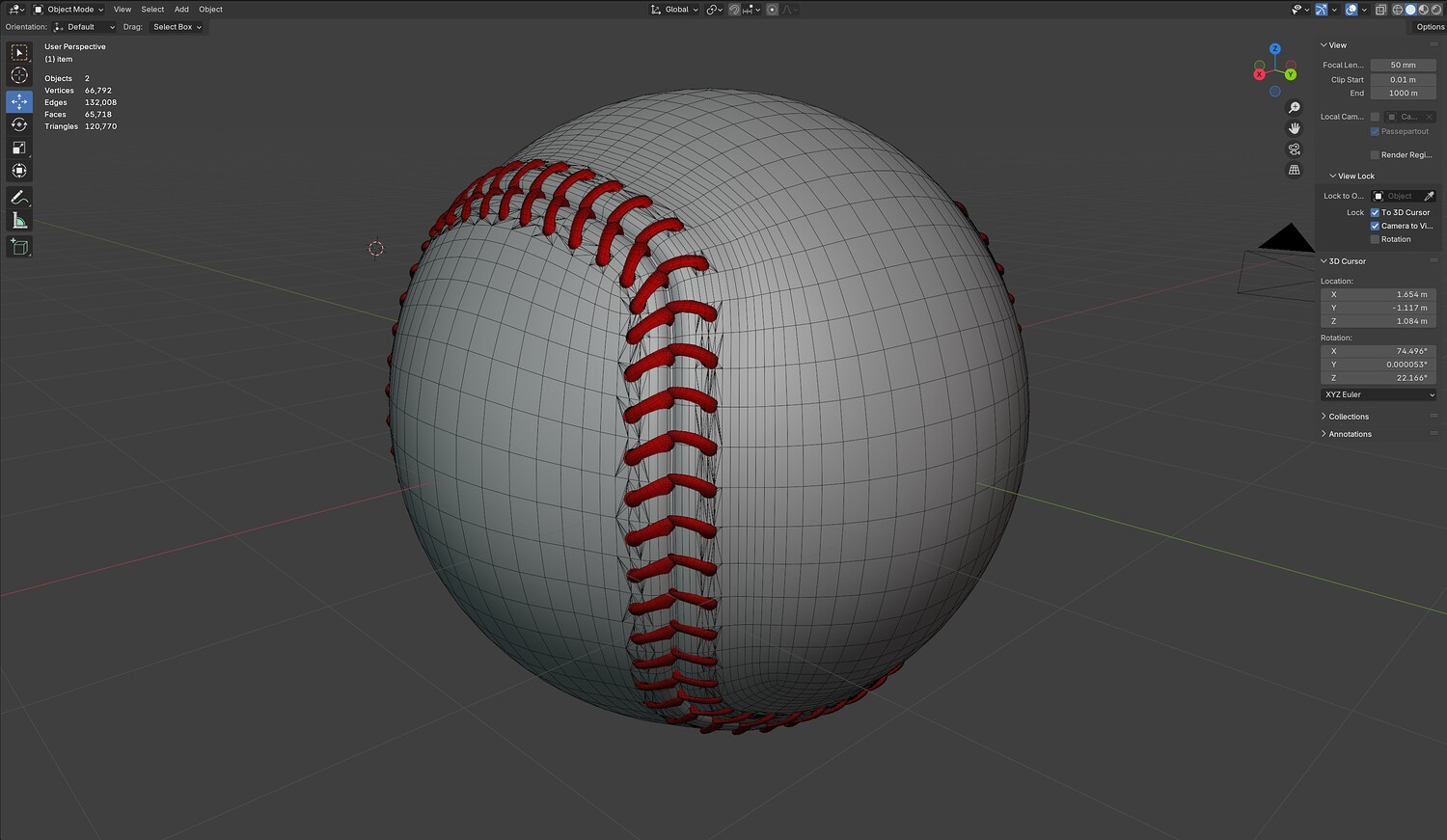Switch perspective/orthographic with the grid gizmo
The image size is (1447, 840).
click(1295, 170)
